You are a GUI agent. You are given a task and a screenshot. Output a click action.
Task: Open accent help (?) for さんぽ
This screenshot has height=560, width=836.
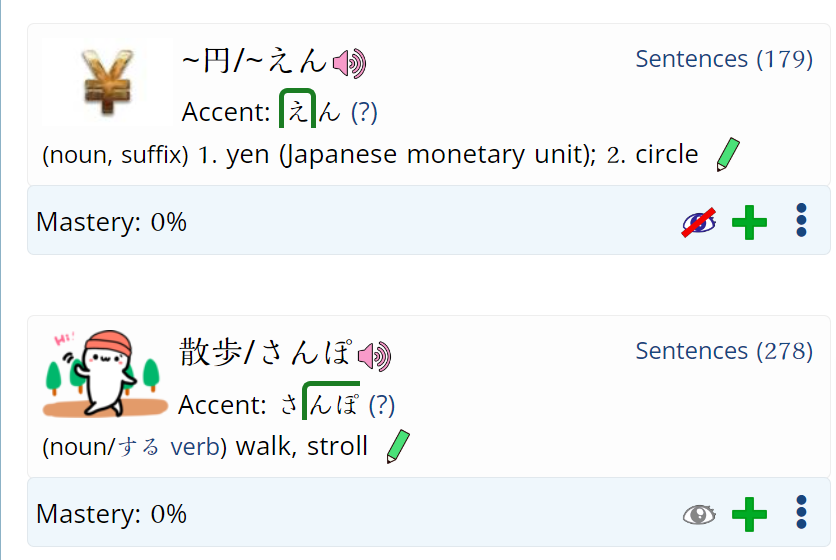pyautogui.click(x=382, y=405)
